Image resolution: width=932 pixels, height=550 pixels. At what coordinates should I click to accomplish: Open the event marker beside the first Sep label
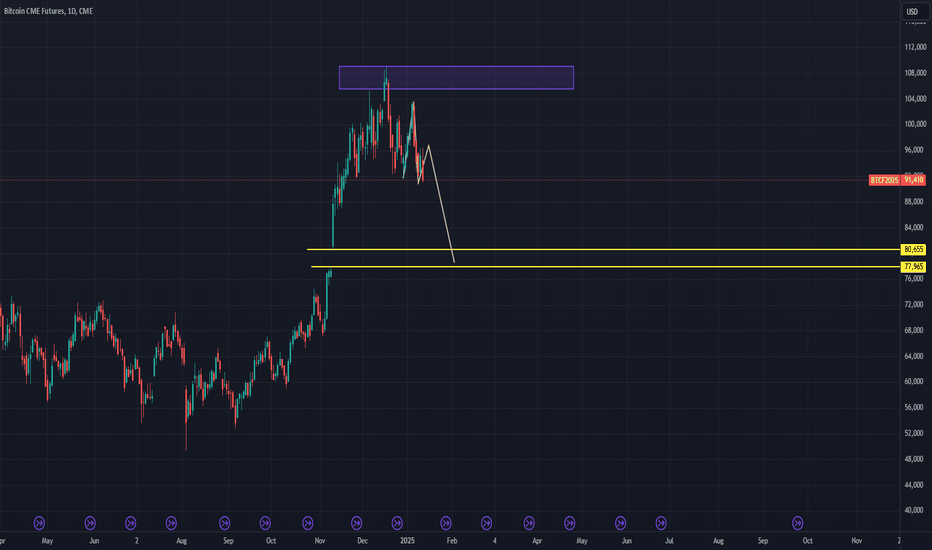coord(225,523)
